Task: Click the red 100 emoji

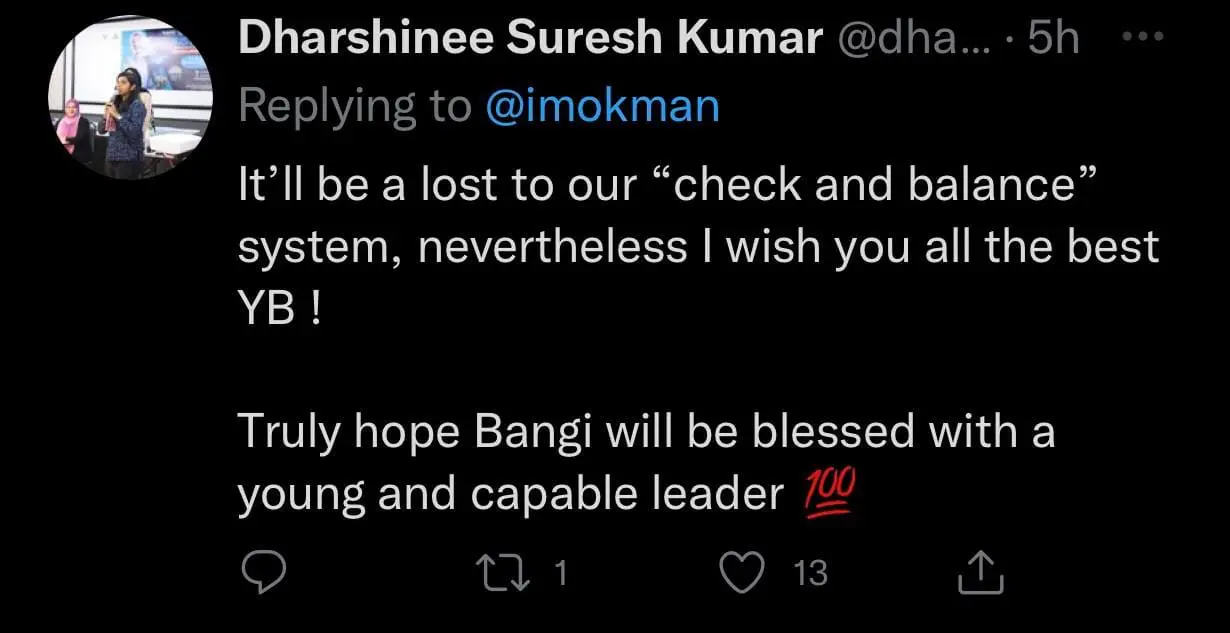Action: coord(829,493)
